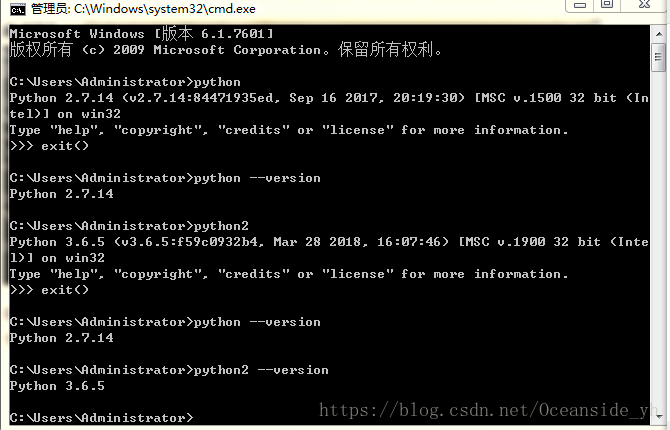
Task: Click the python2 --version command text
Action: pyautogui.click(x=261, y=370)
